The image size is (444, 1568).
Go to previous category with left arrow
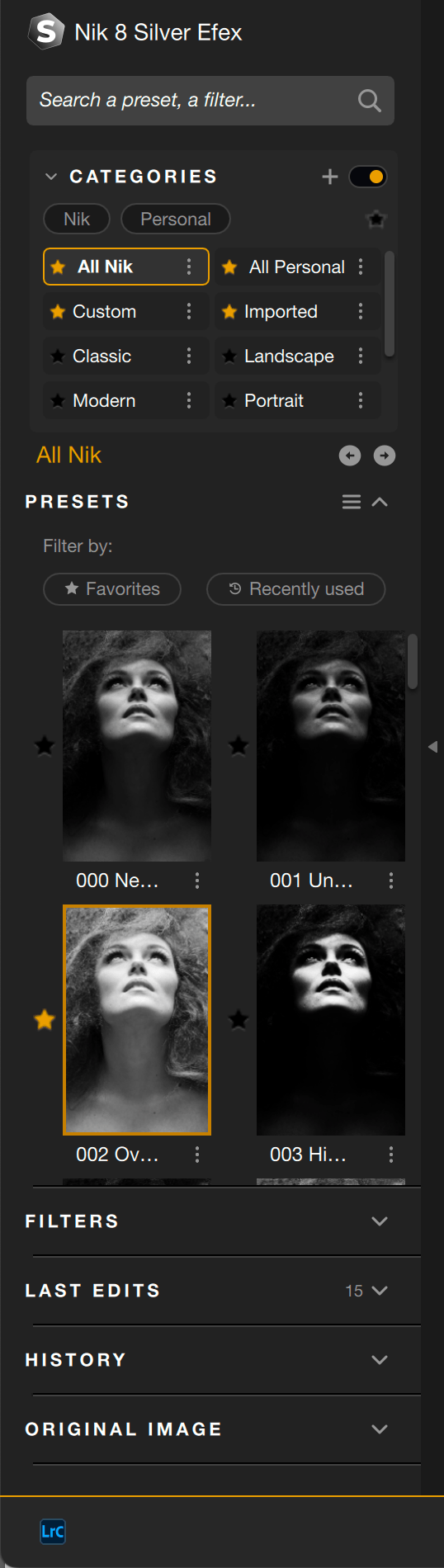[x=350, y=456]
